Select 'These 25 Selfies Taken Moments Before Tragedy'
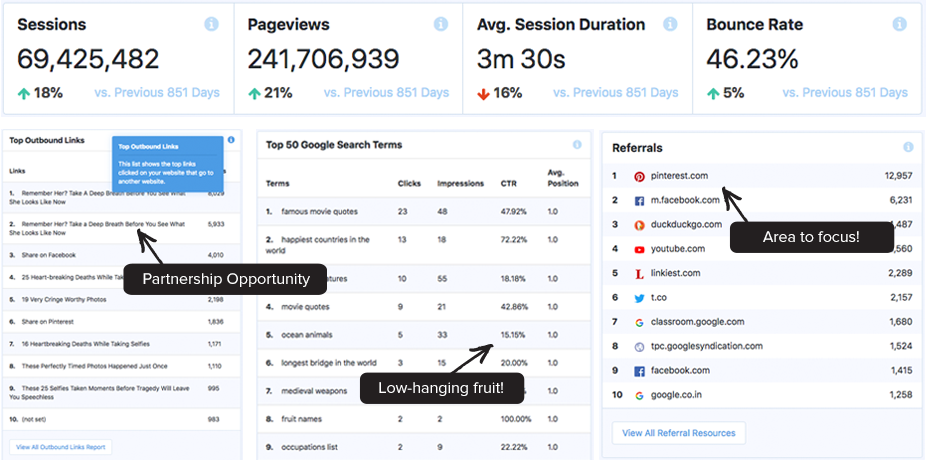Screen dimensions: 926x460 coord(99,393)
